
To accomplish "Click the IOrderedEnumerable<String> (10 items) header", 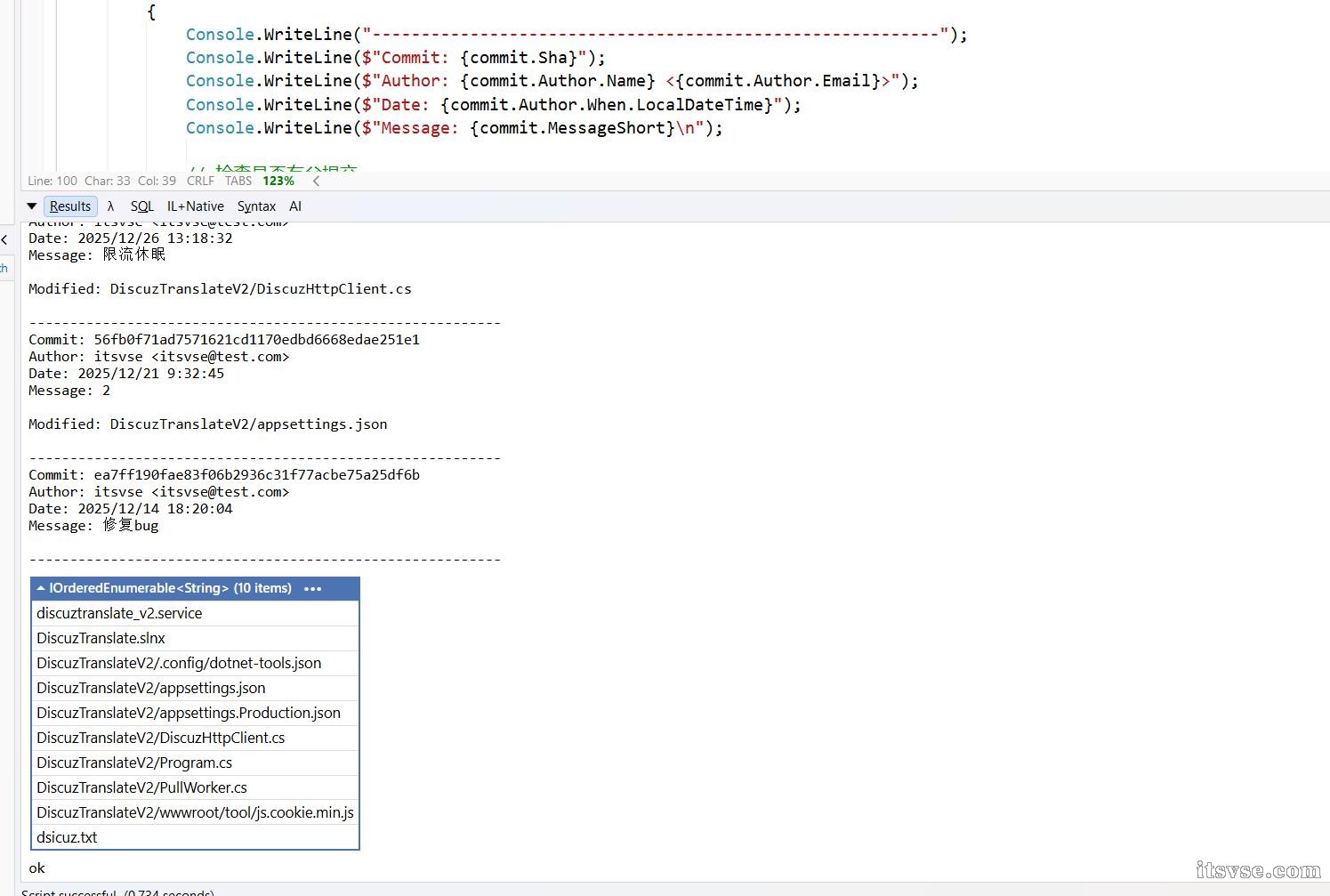I will click(171, 588).
